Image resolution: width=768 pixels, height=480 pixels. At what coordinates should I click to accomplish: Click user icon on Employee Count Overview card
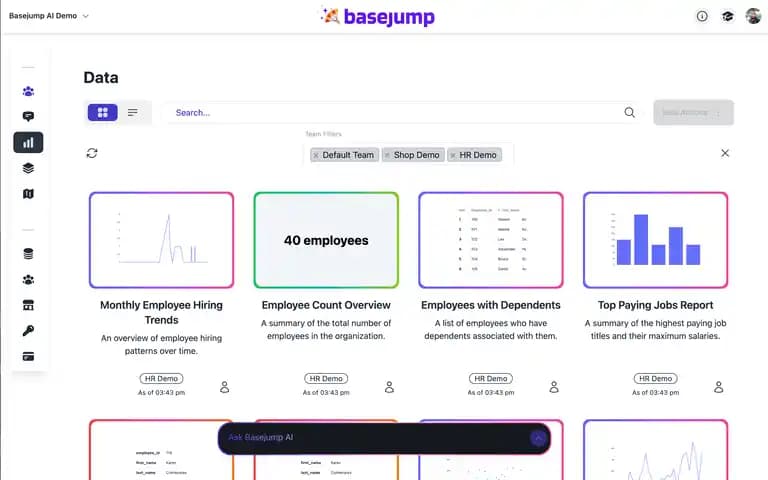coord(389,387)
